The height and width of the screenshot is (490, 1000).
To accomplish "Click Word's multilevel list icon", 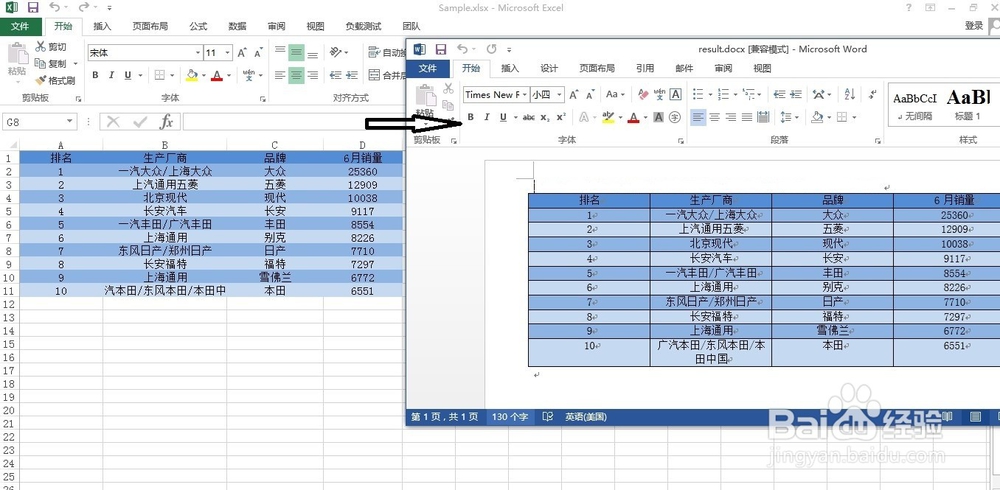I will pos(749,94).
